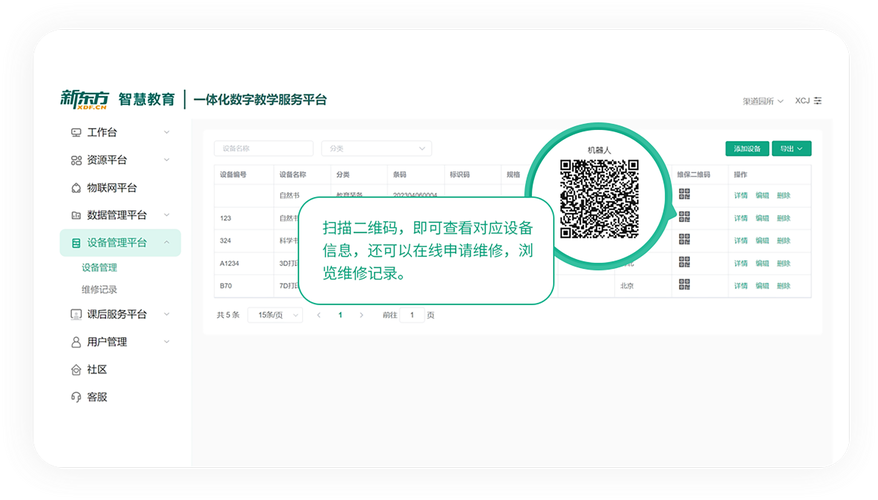The height and width of the screenshot is (500, 878).
Task: Click 详情 for device row 123
Action: [741, 218]
